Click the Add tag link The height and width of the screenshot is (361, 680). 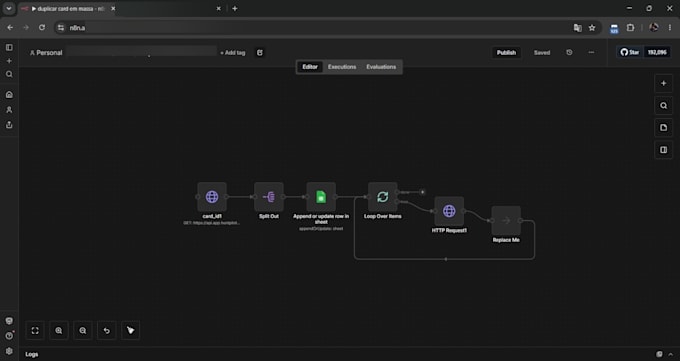(x=232, y=53)
